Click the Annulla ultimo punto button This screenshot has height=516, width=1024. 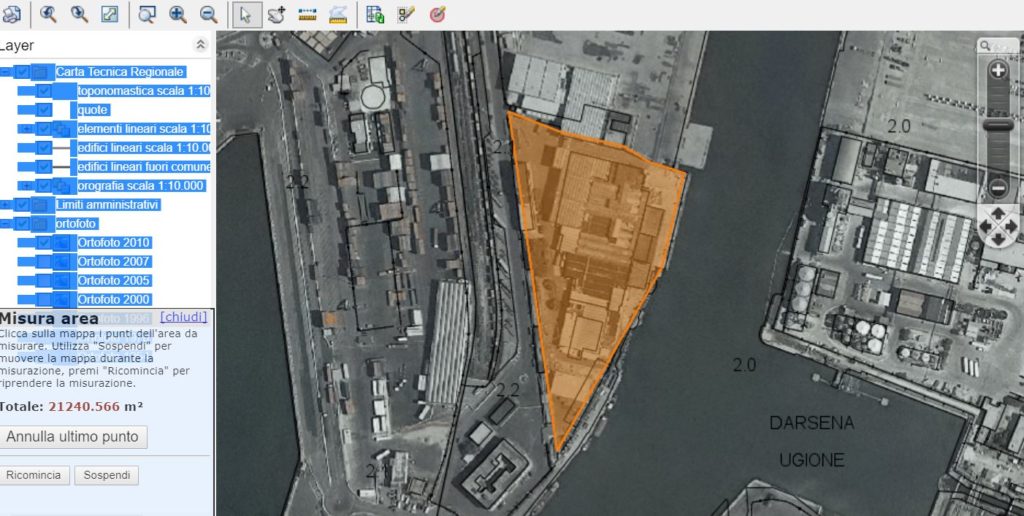(76, 437)
